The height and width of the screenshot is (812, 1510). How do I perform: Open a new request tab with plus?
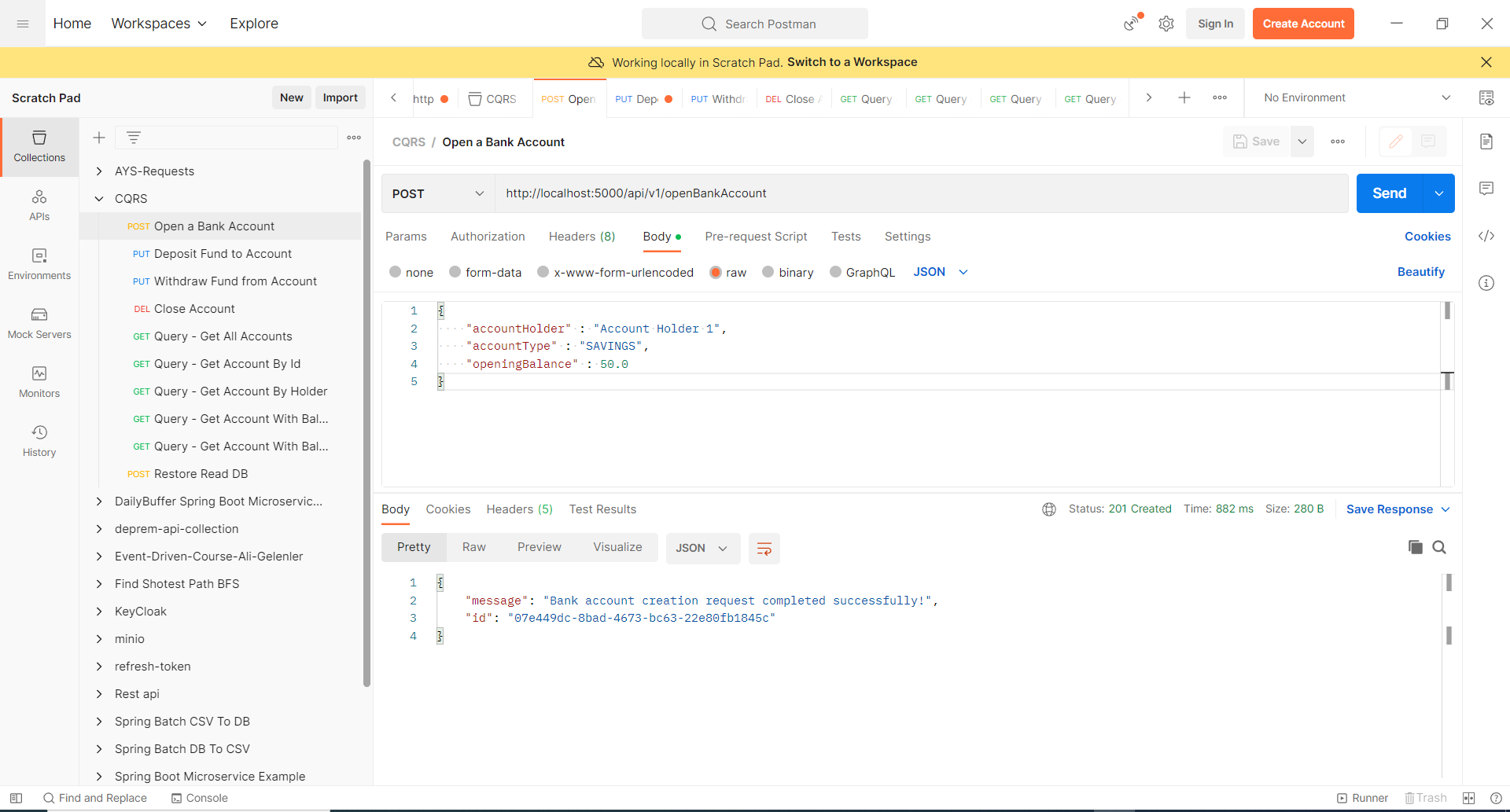1184,97
